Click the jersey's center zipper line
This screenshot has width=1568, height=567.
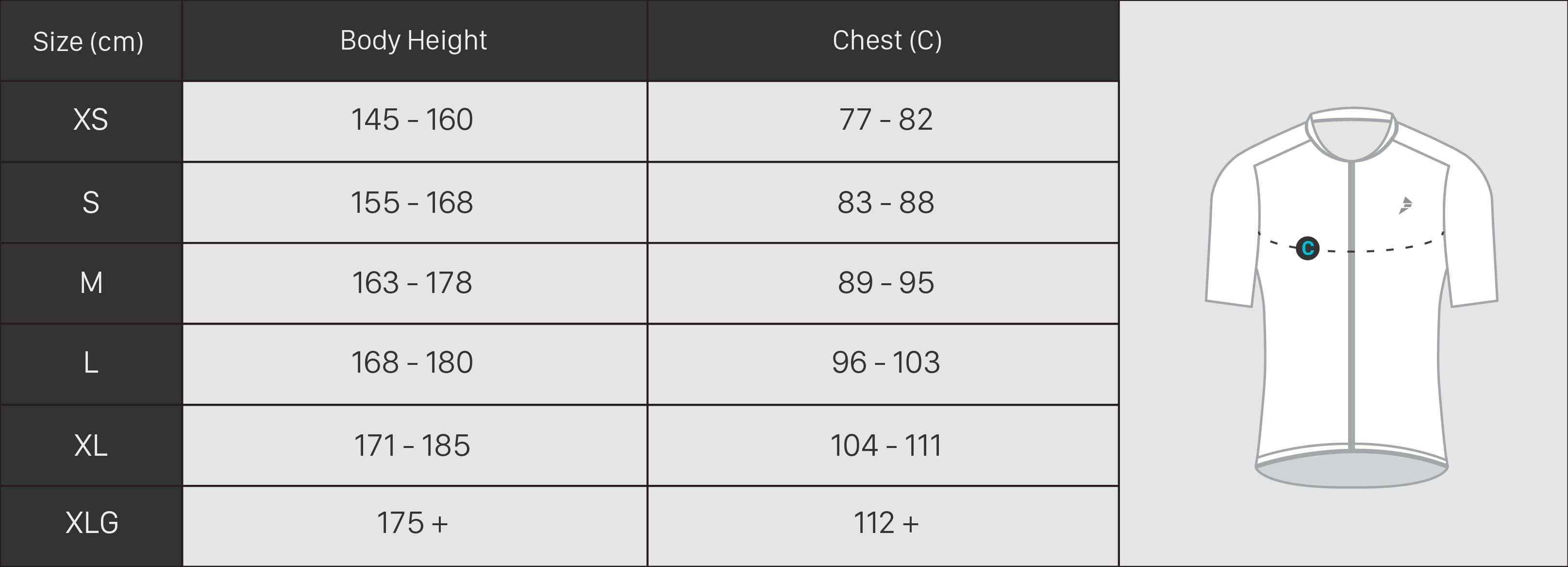pyautogui.click(x=1351, y=307)
